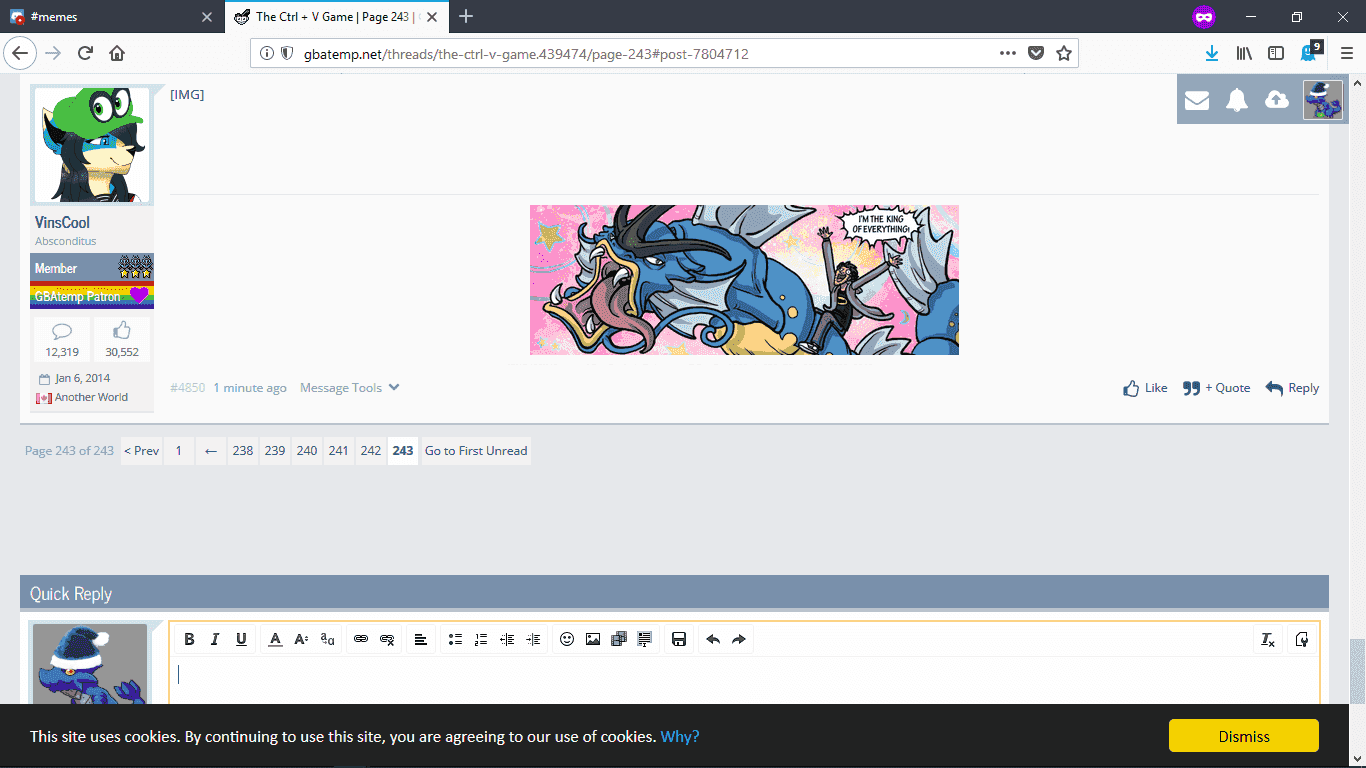
Task: Redo the last edit in the editor
Action: pos(739,640)
